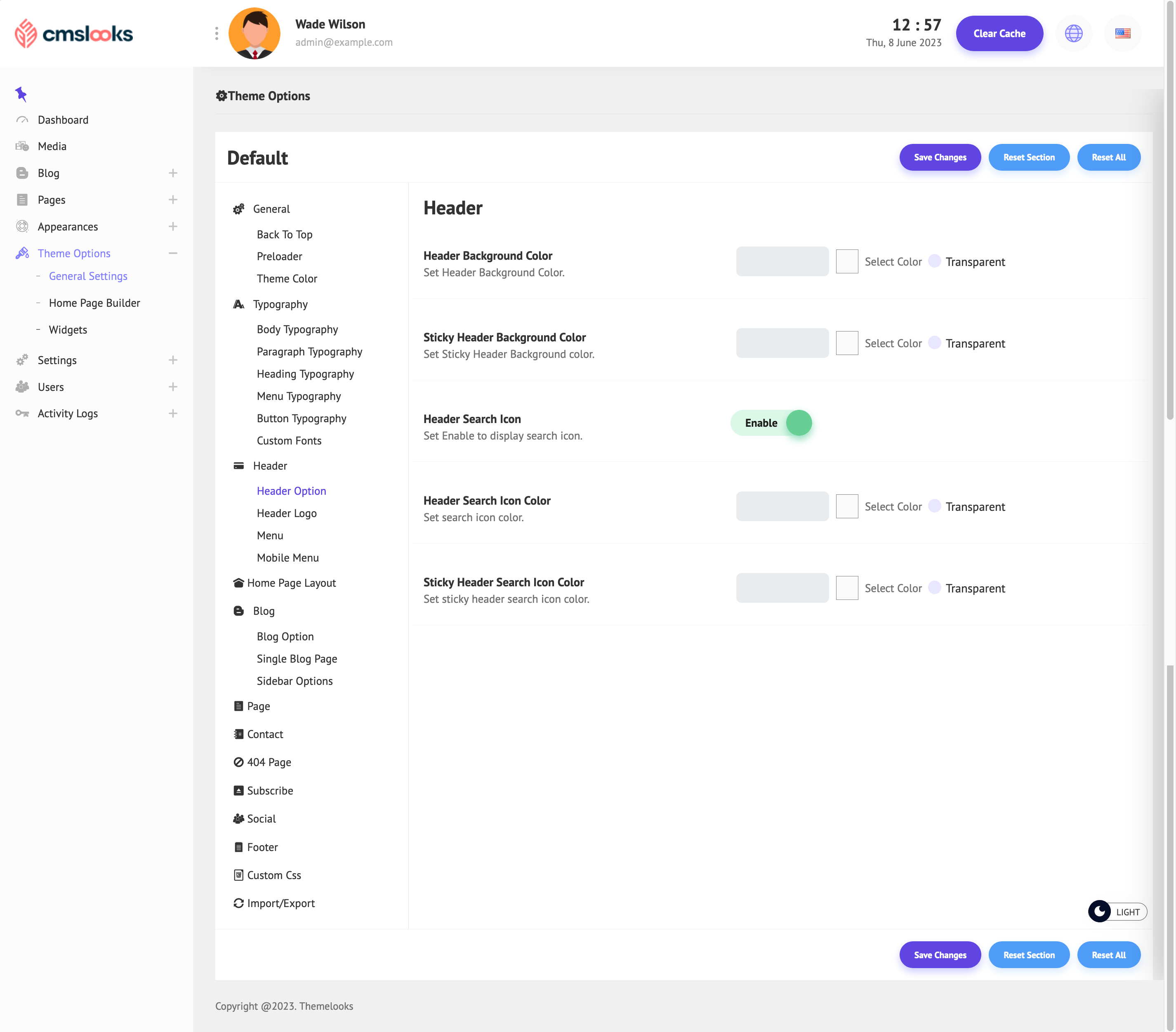The height and width of the screenshot is (1032, 1176).
Task: Click the Typography section icon
Action: click(238, 304)
